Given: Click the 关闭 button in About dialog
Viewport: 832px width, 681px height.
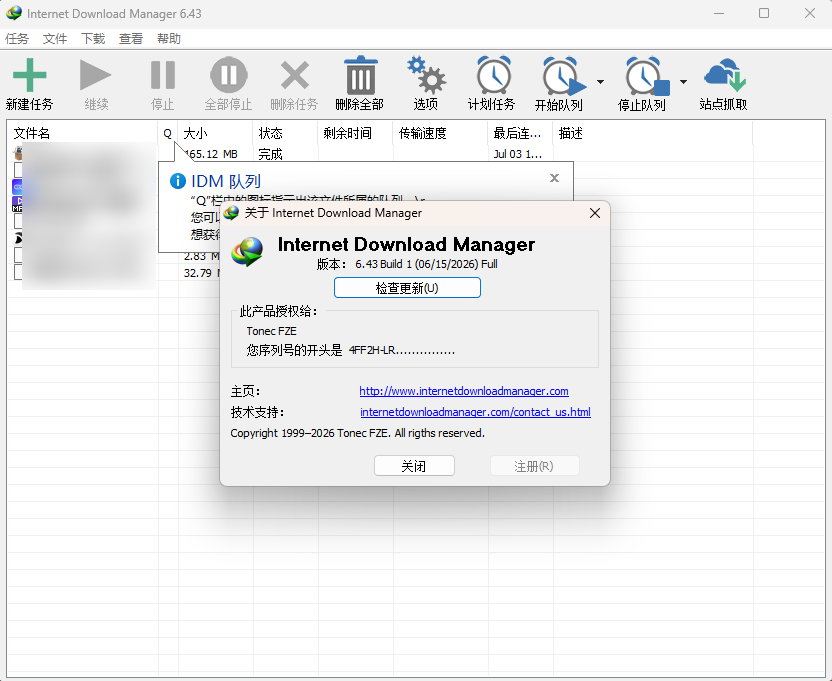Looking at the screenshot, I should click(x=414, y=466).
